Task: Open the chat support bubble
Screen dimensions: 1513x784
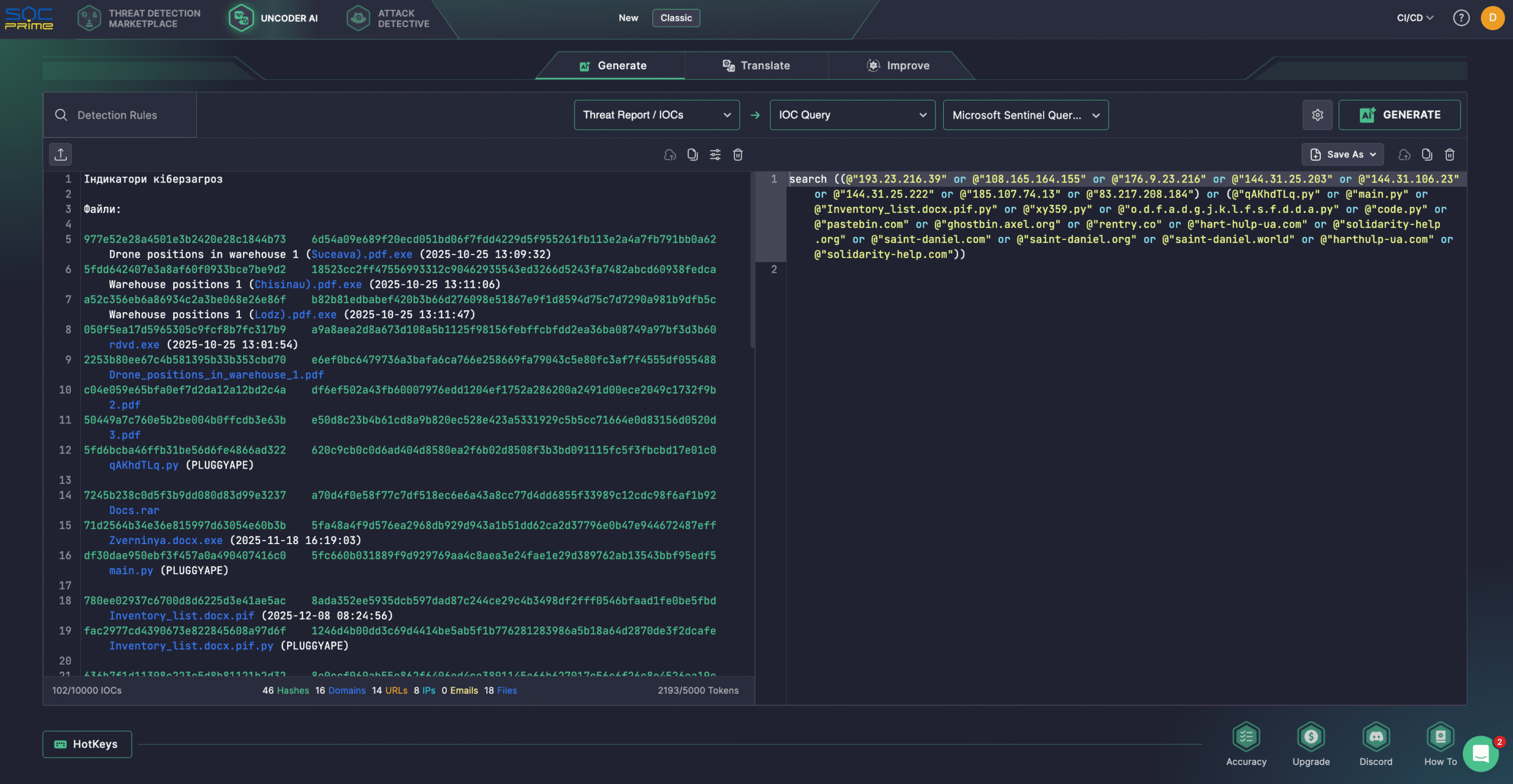Action: pos(1480,753)
